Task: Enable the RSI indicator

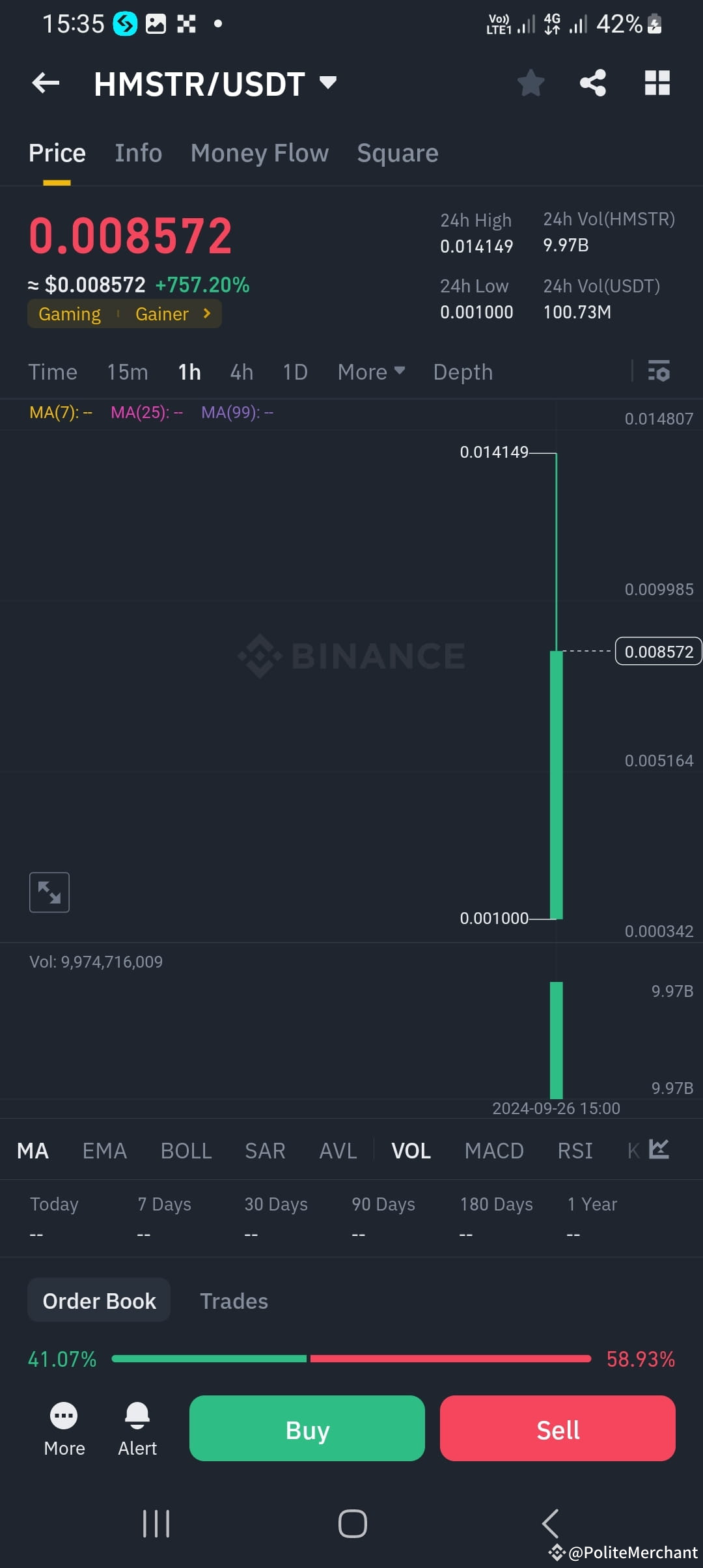Action: coord(575,1150)
